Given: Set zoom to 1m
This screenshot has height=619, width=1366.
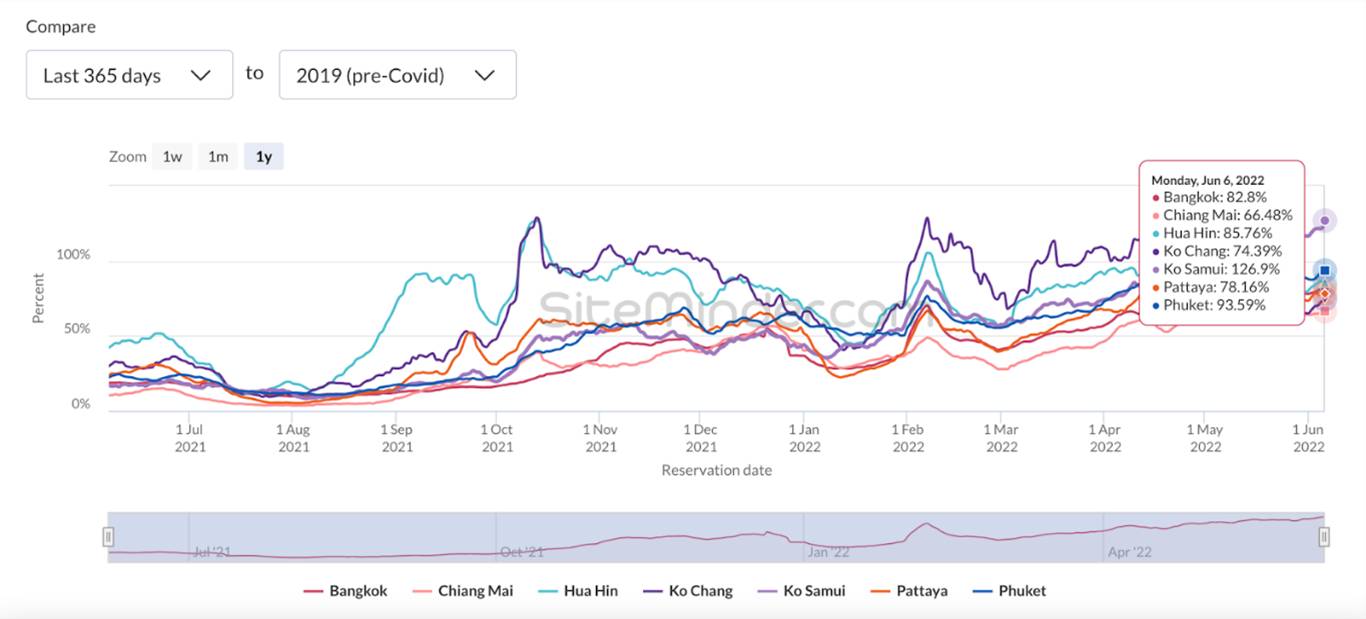Looking at the screenshot, I should point(218,156).
